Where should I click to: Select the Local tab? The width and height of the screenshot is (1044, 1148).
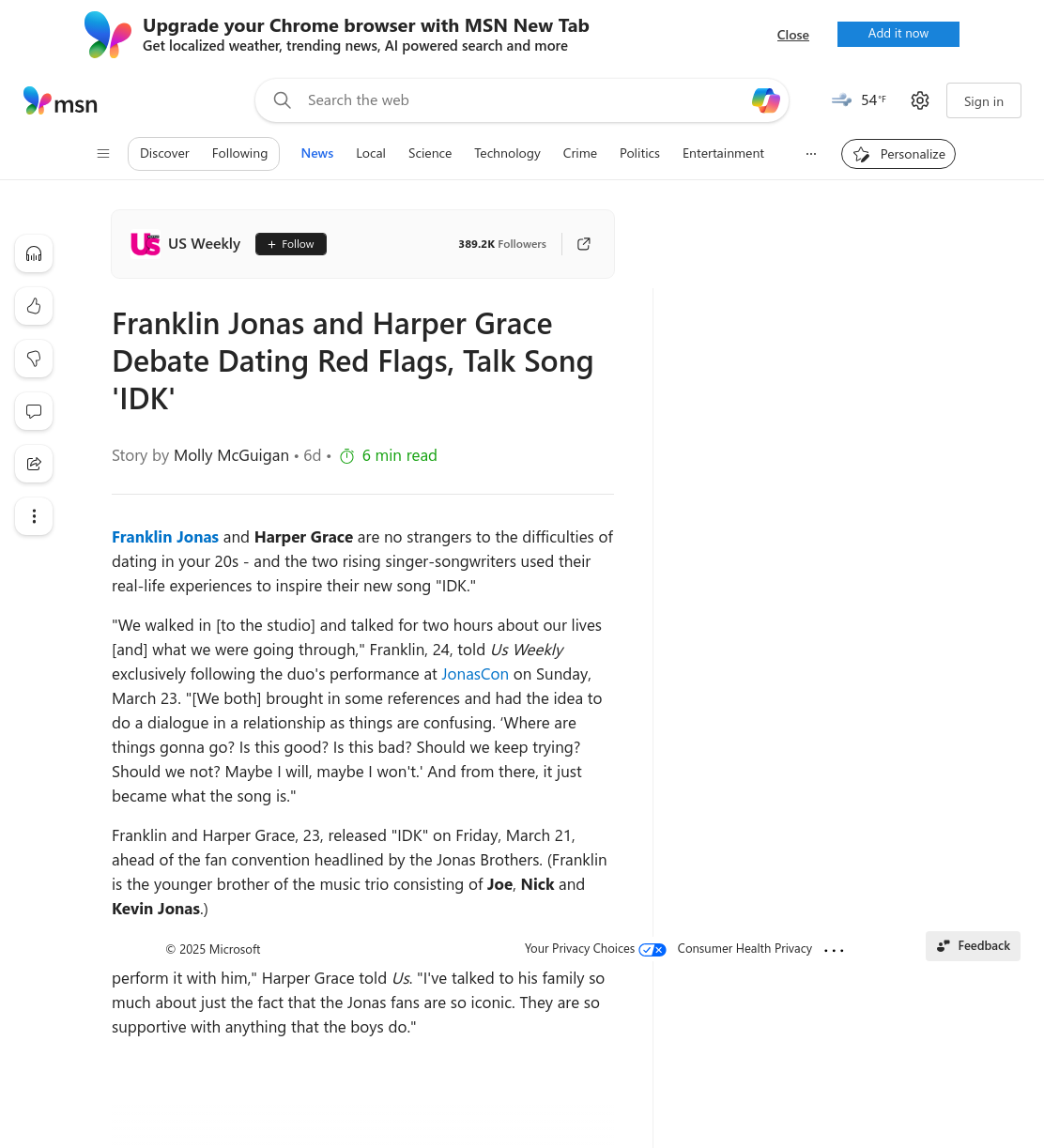tap(371, 154)
